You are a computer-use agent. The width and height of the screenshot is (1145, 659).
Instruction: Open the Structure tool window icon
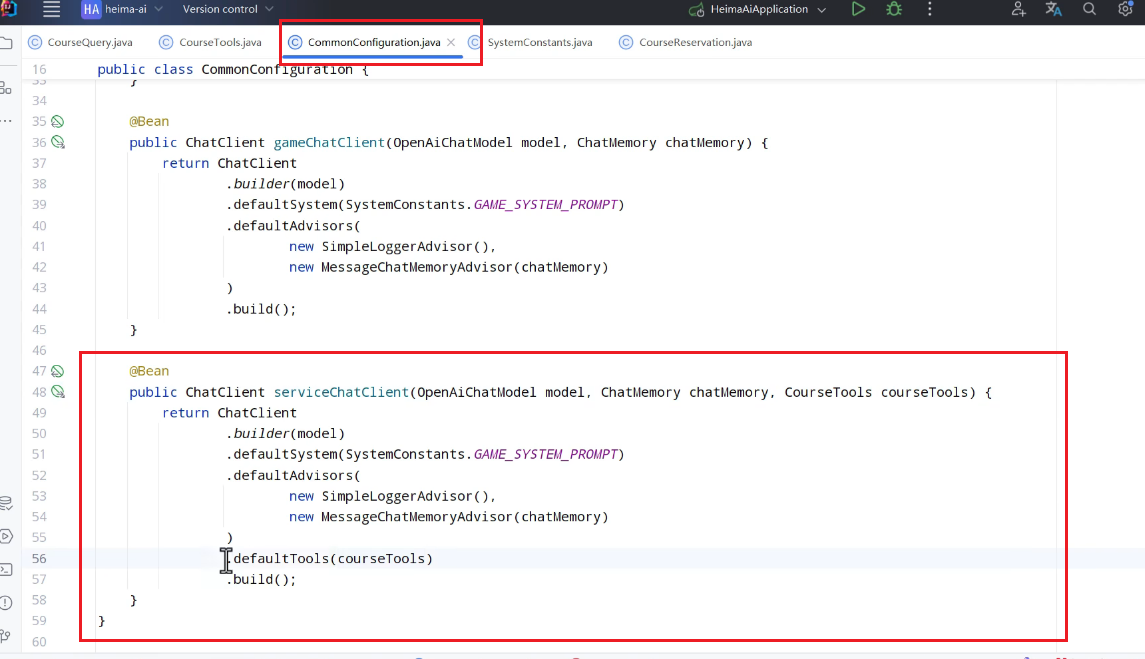(6, 88)
